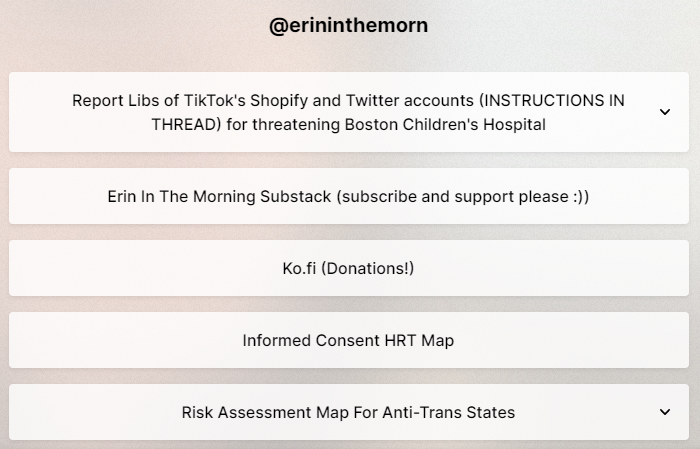Open the Ko.fi (Donations!) link
This screenshot has width=700, height=449.
tap(348, 268)
